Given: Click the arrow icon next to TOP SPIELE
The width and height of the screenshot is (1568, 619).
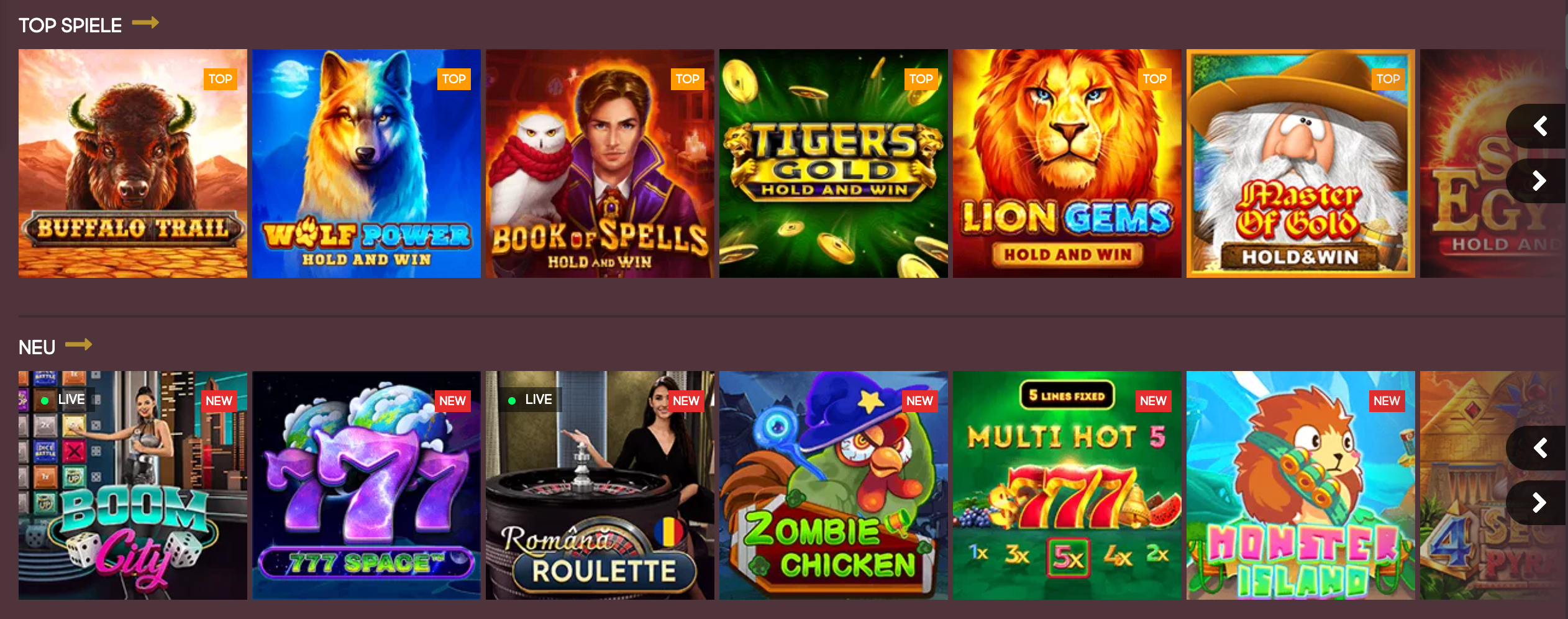Looking at the screenshot, I should (145, 24).
